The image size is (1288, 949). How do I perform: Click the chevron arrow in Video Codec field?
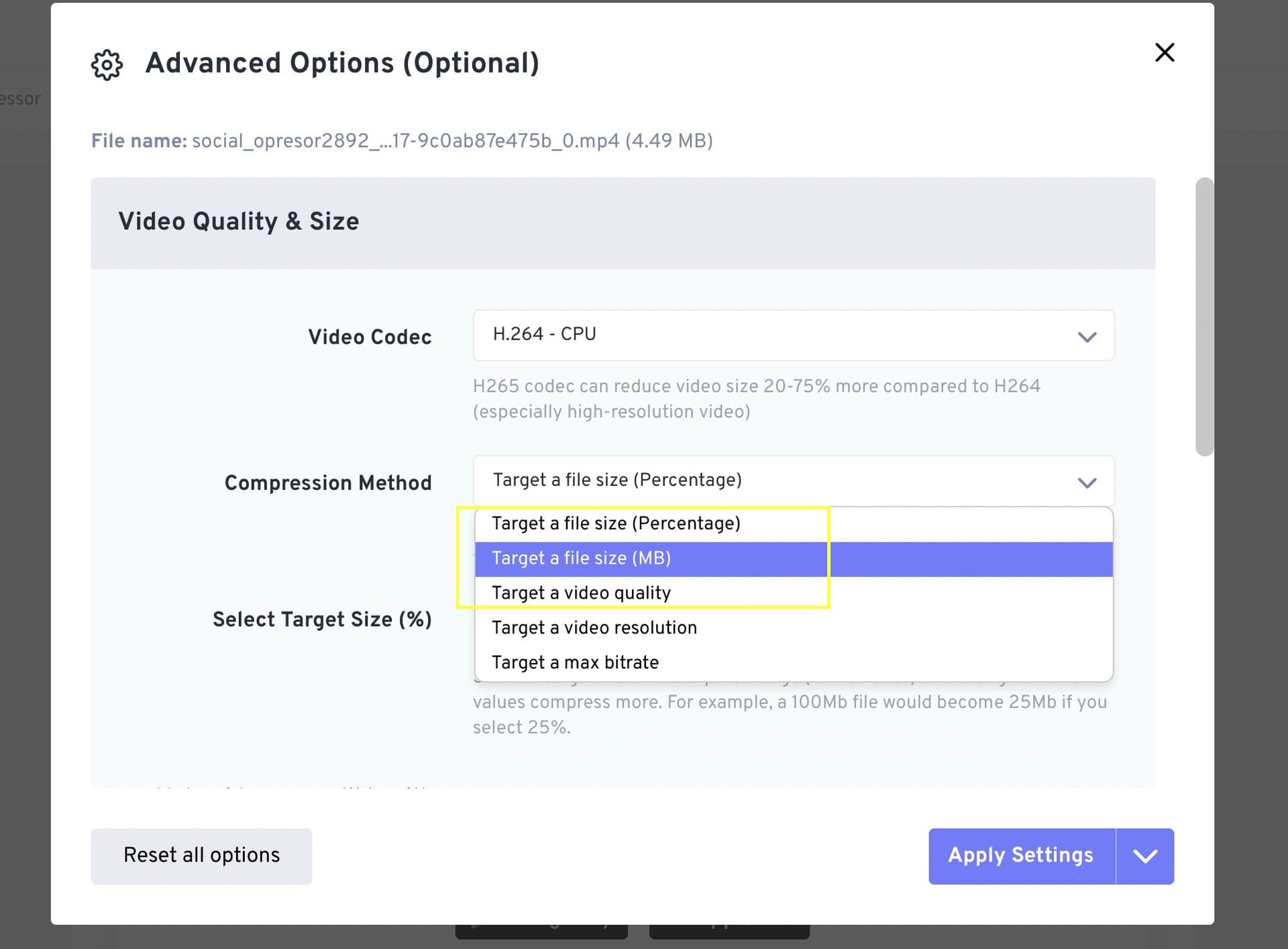tap(1087, 337)
